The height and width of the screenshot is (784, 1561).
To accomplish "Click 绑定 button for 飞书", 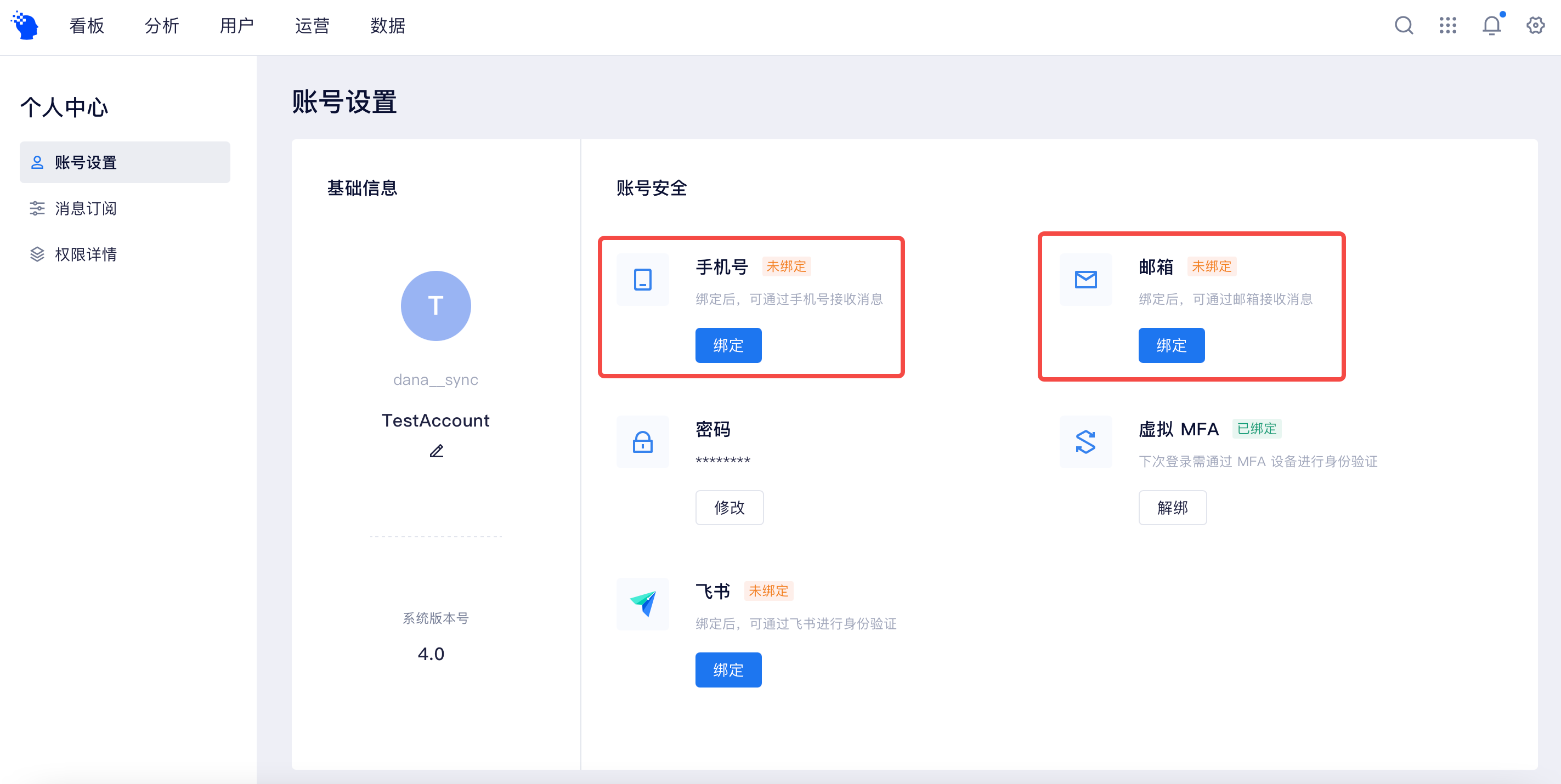I will point(728,670).
